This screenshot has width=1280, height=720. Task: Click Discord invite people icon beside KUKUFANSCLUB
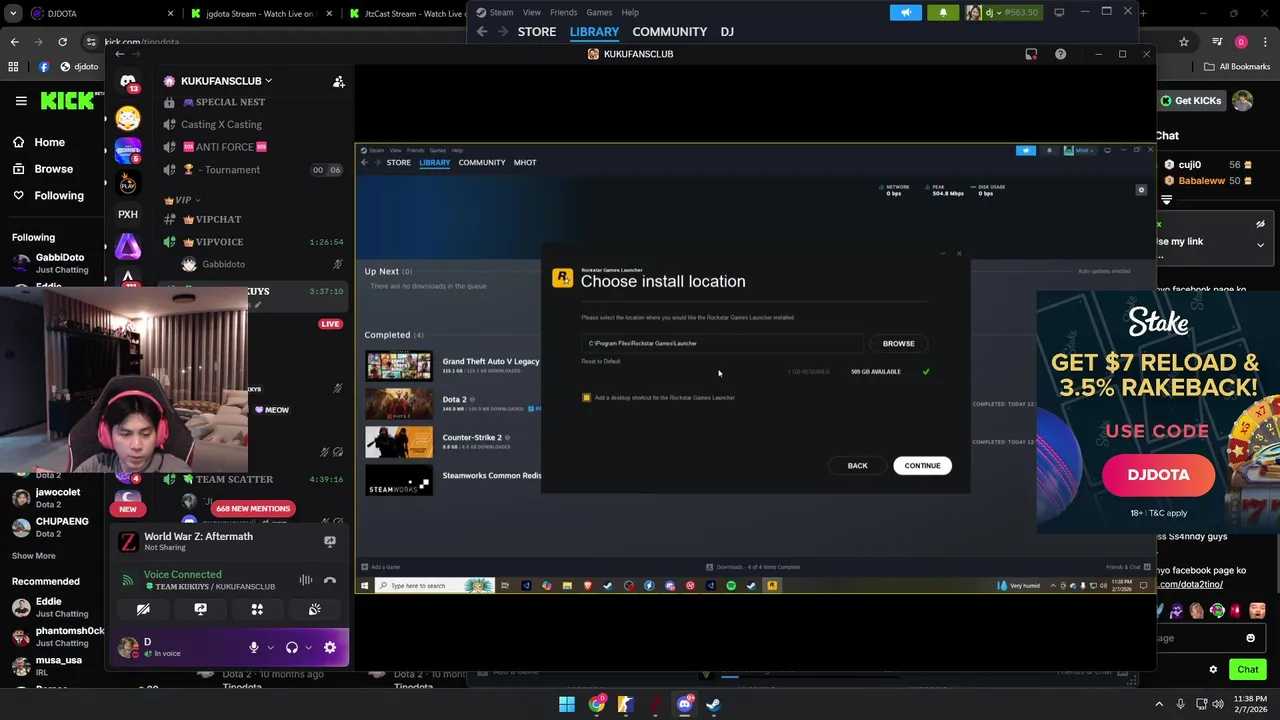339,81
